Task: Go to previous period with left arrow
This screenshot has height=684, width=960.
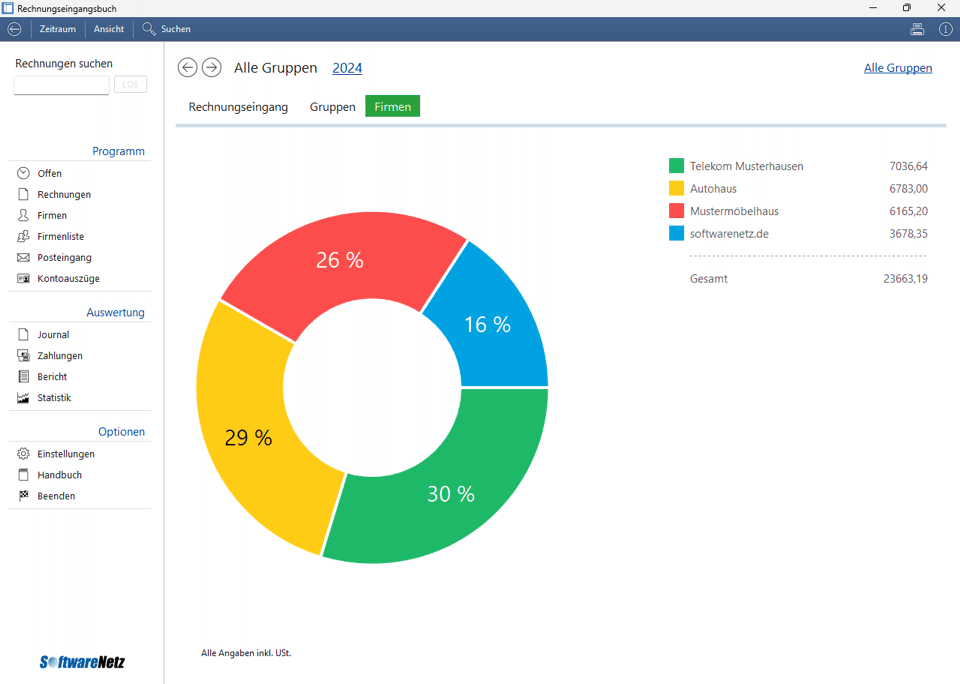Action: click(187, 67)
